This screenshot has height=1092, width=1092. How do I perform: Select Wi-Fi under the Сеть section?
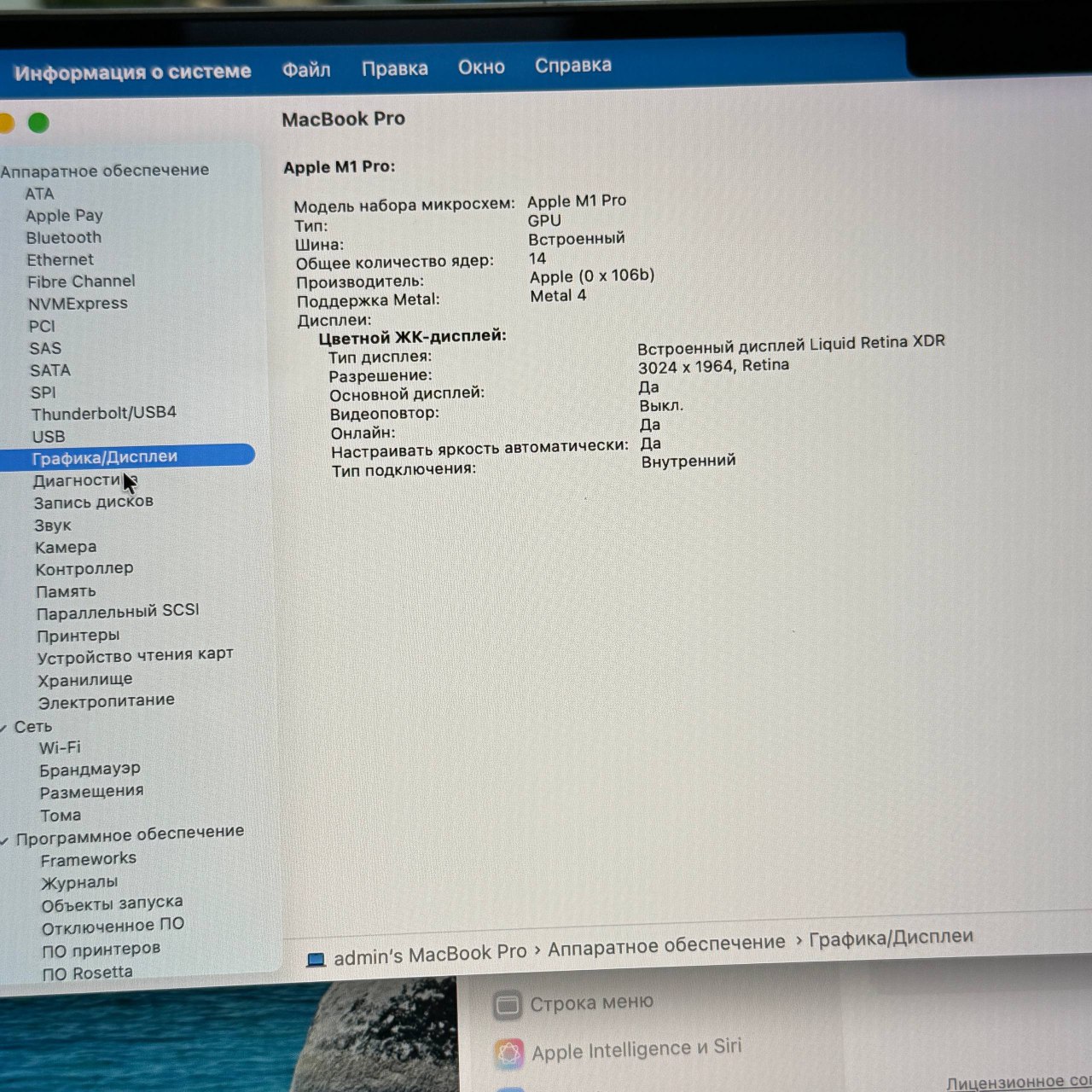point(60,747)
